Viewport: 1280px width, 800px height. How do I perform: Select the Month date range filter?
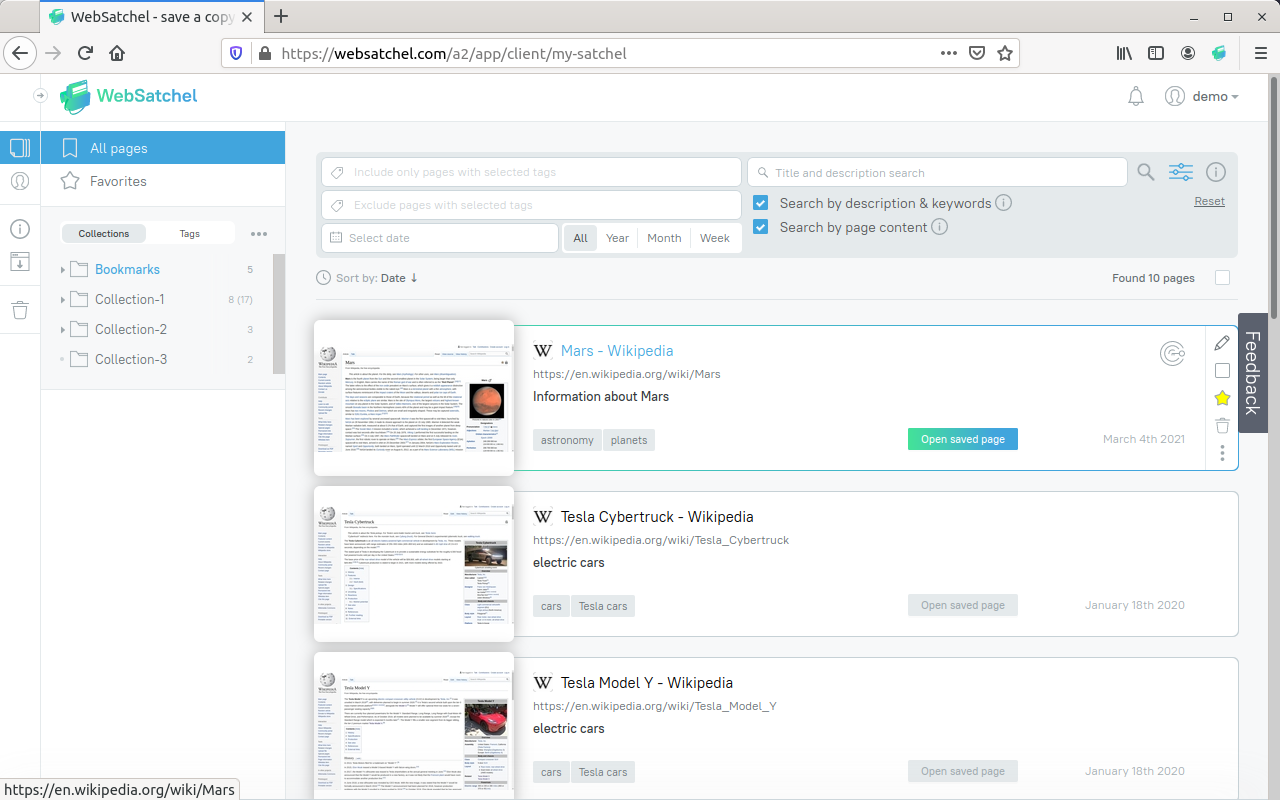pyautogui.click(x=664, y=238)
